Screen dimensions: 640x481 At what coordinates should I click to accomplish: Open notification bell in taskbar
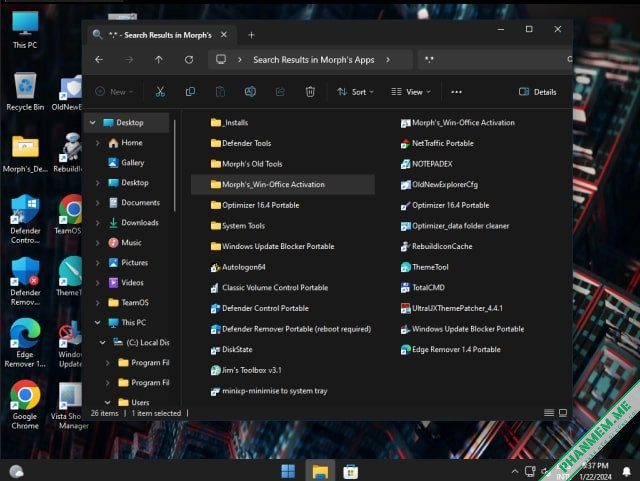626,472
